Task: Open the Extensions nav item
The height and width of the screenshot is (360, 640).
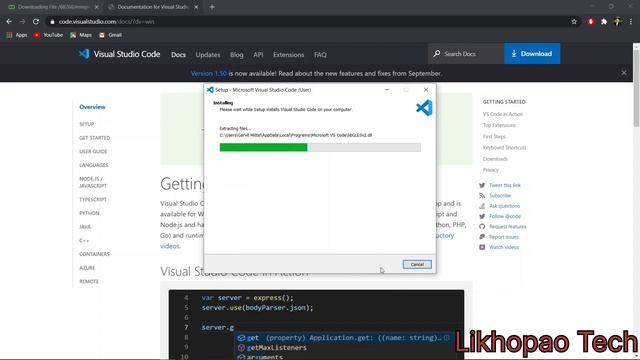Action: (289, 55)
